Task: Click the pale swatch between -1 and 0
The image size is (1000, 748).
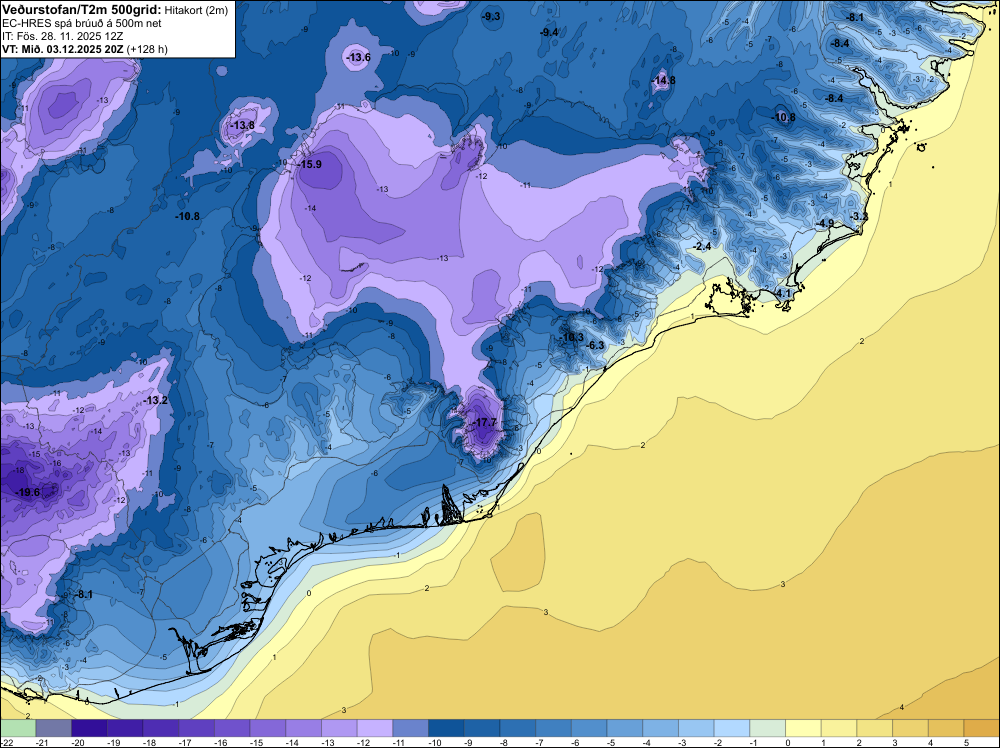Action: click(x=768, y=728)
